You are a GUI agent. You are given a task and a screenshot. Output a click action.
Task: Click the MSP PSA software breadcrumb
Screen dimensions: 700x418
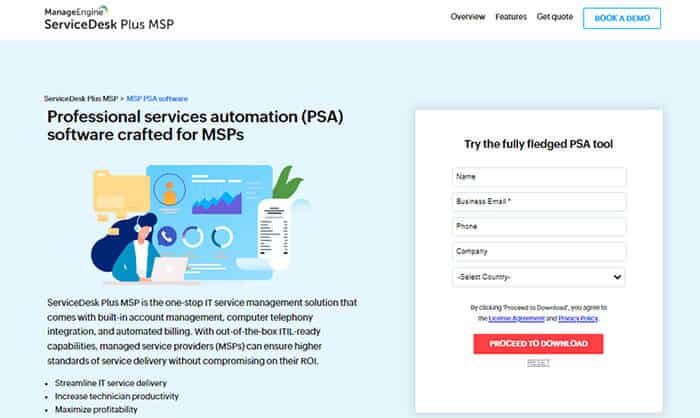click(157, 99)
